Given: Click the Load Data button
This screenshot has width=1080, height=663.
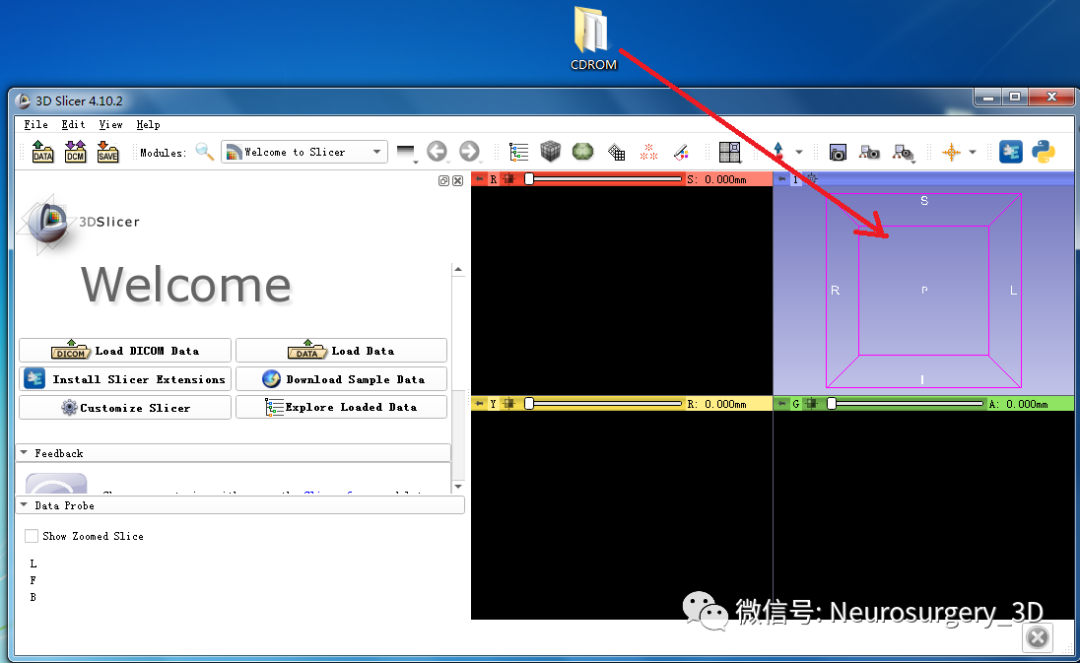Looking at the screenshot, I should tap(341, 350).
